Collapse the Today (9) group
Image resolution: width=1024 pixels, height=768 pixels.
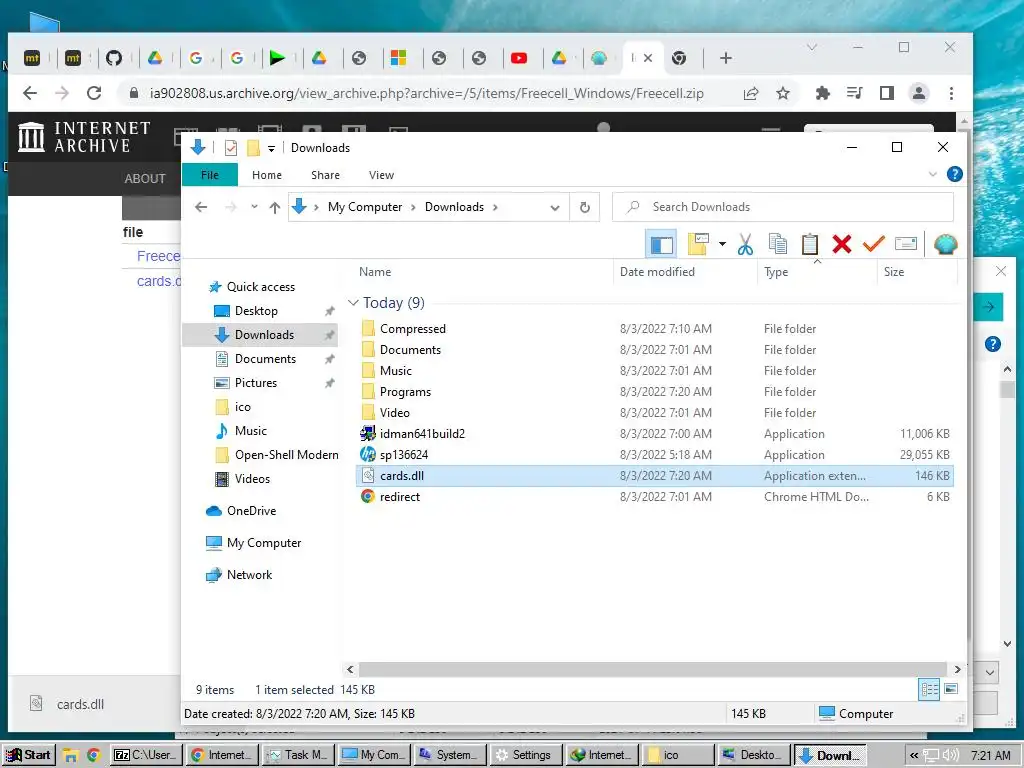click(x=353, y=302)
